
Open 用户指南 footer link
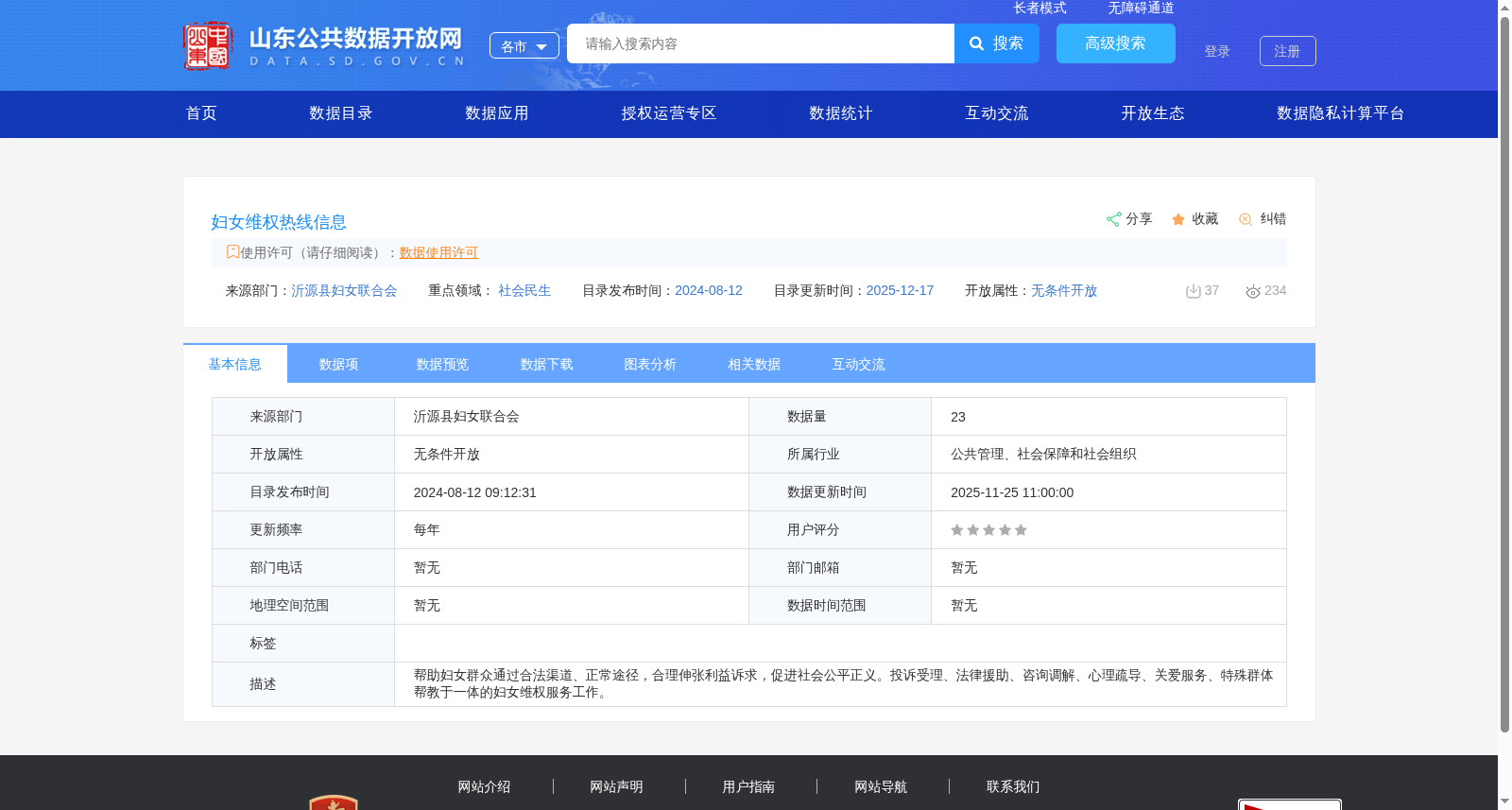click(748, 786)
